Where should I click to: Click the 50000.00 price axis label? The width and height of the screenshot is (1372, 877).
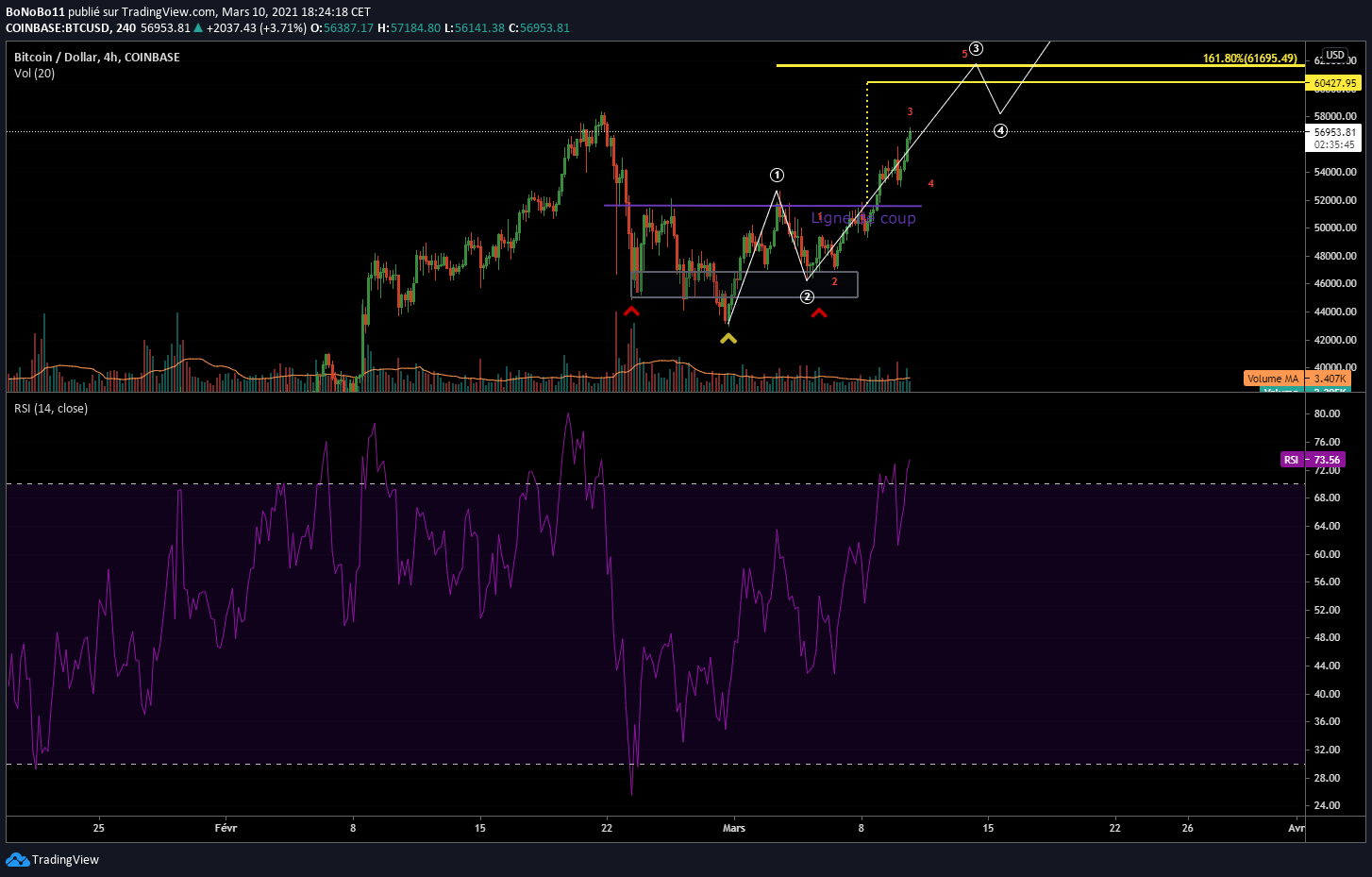click(x=1335, y=228)
